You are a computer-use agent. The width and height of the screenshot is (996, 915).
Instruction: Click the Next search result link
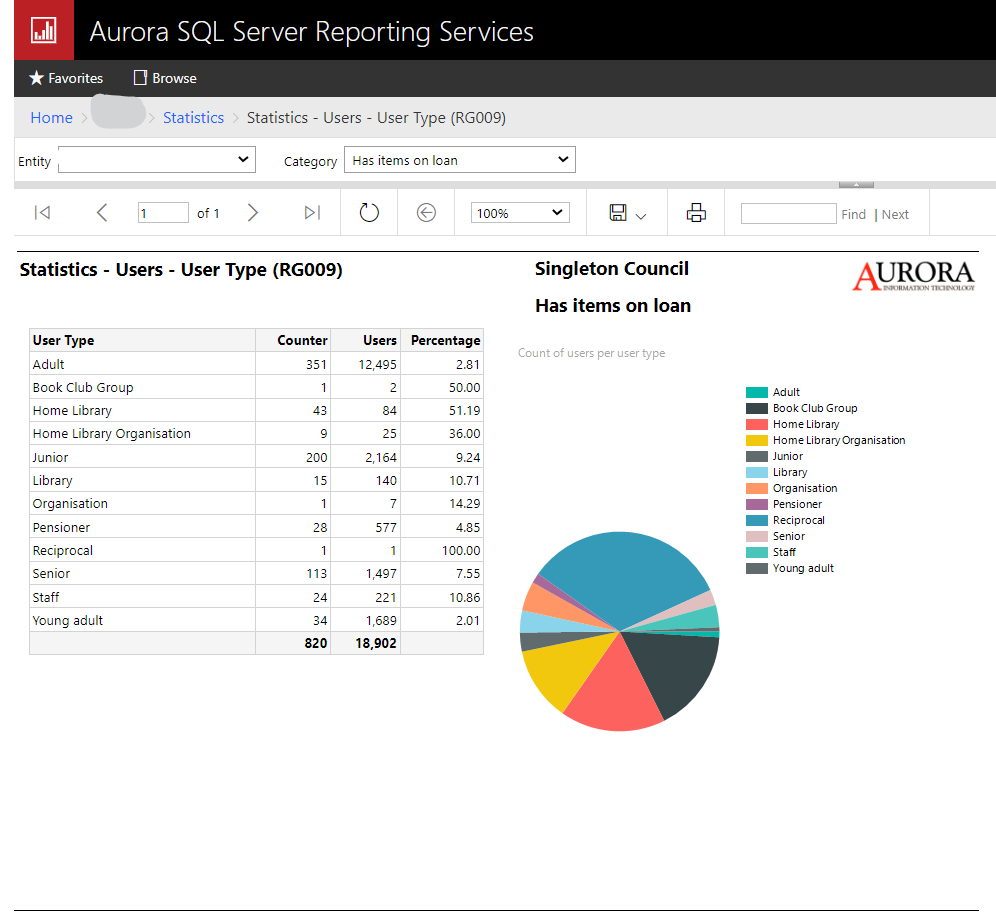click(x=895, y=215)
